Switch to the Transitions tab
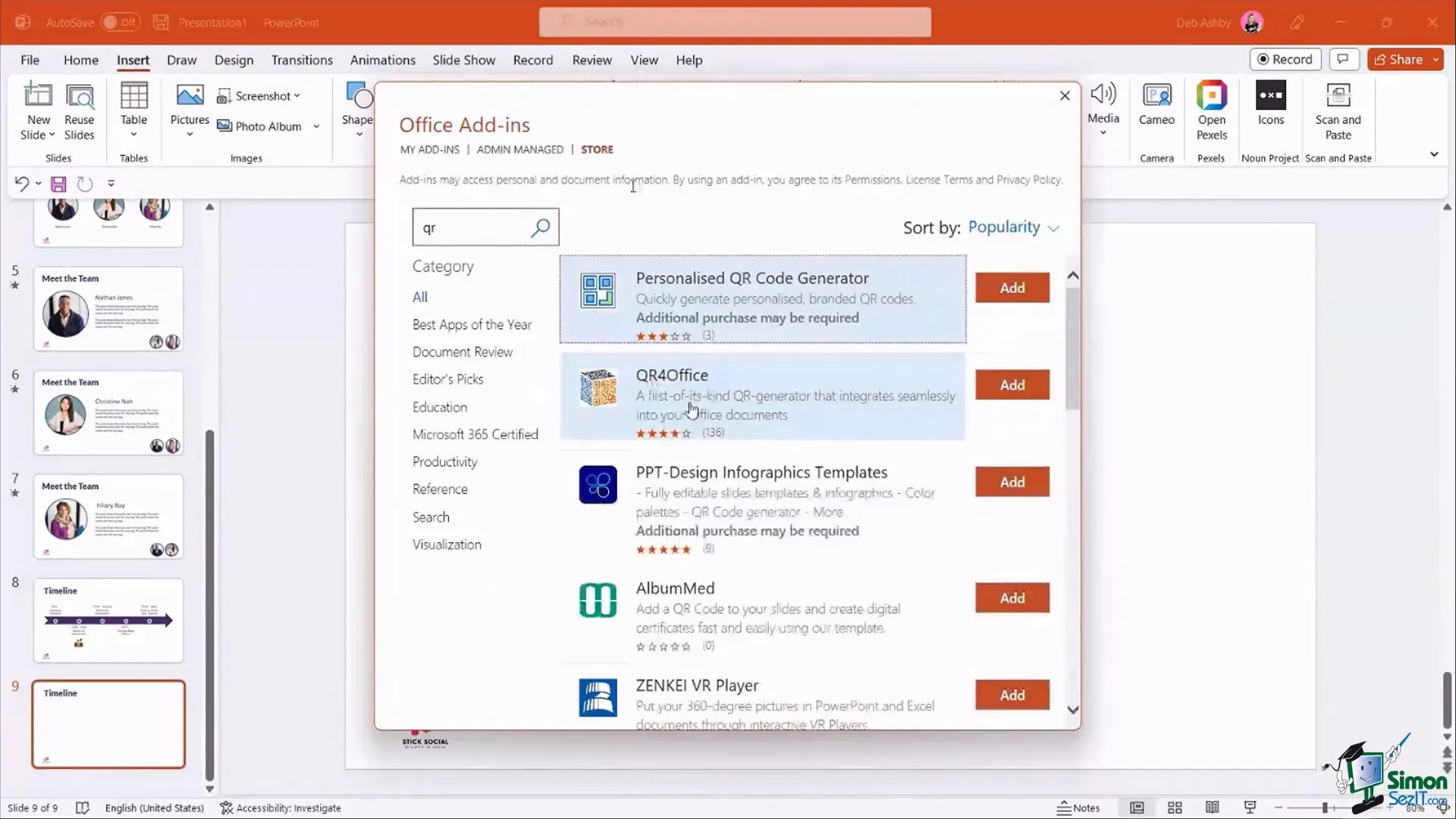This screenshot has width=1456, height=819. pos(302,60)
